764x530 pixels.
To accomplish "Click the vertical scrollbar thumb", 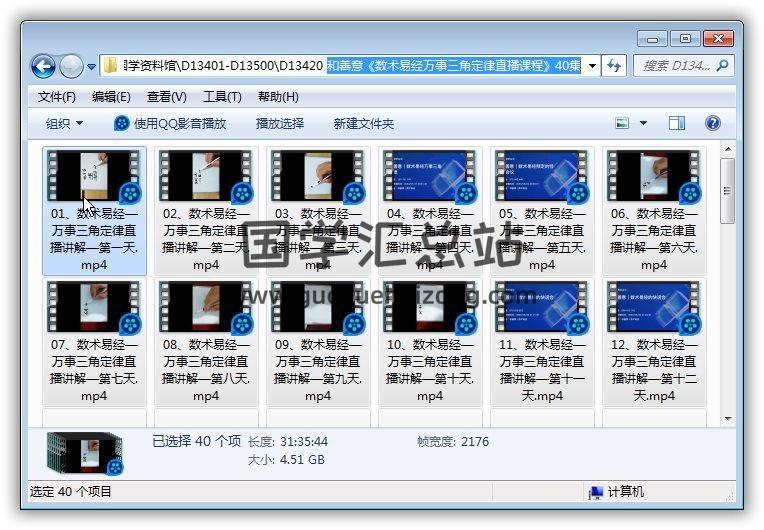I will pyautogui.click(x=727, y=191).
